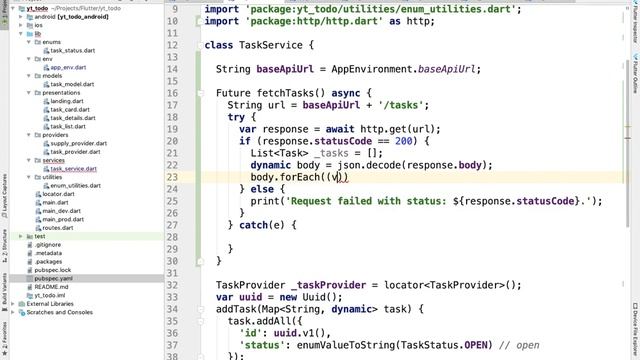Fold the fetchTasks method at line 16
The height and width of the screenshot is (360, 640).
(200, 93)
